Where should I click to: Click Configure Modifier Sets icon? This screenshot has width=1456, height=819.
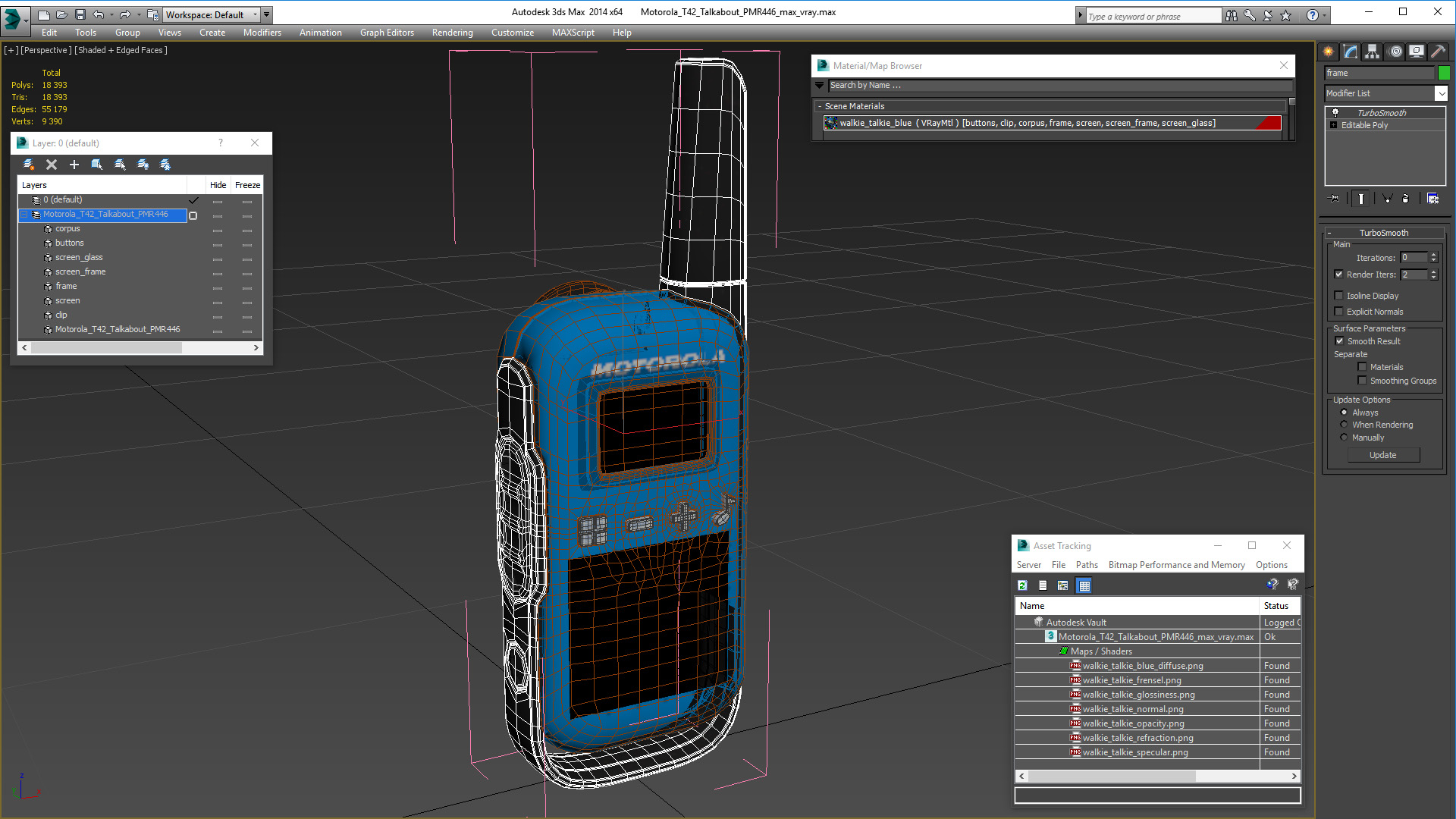click(x=1433, y=199)
